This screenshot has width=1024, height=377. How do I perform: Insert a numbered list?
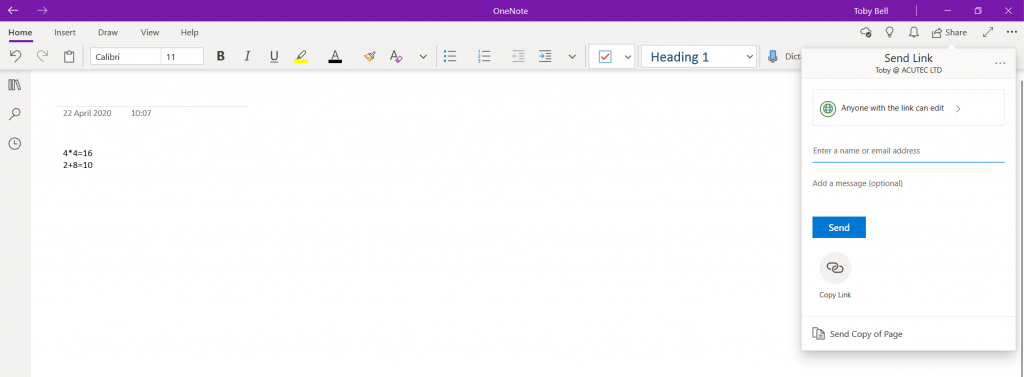click(x=484, y=57)
